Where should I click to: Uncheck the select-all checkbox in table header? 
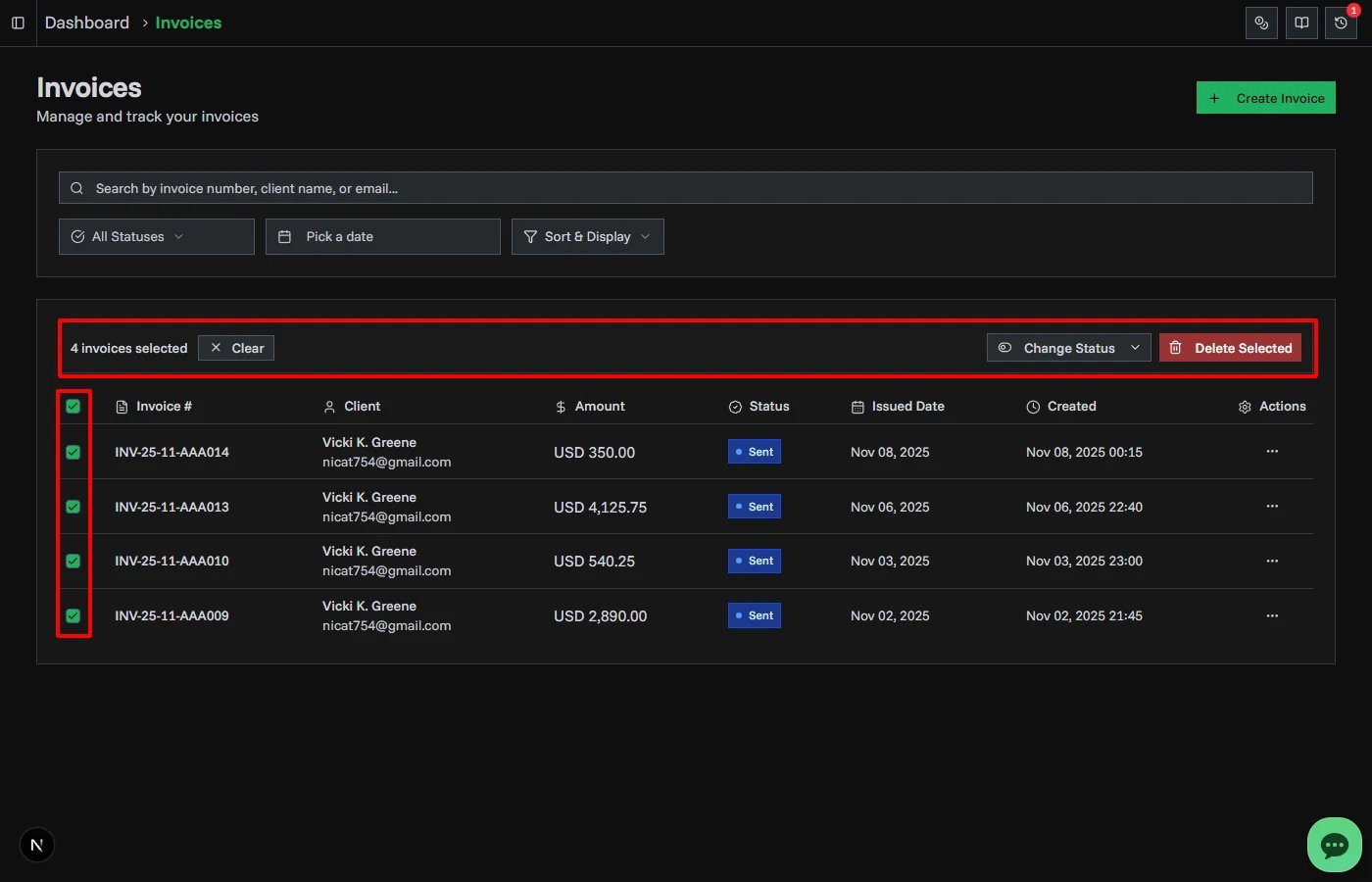tap(73, 406)
